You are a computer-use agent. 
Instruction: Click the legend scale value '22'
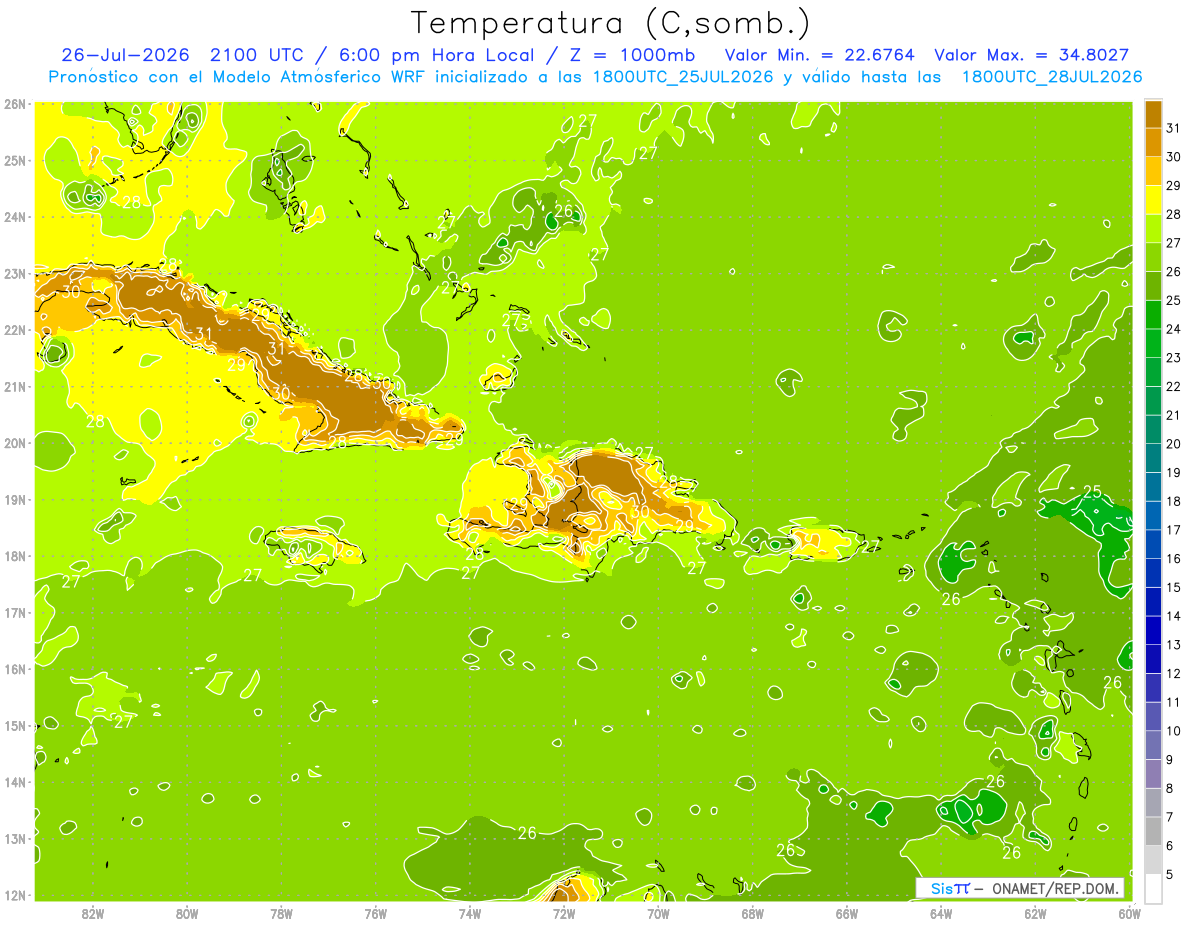pos(1174,387)
